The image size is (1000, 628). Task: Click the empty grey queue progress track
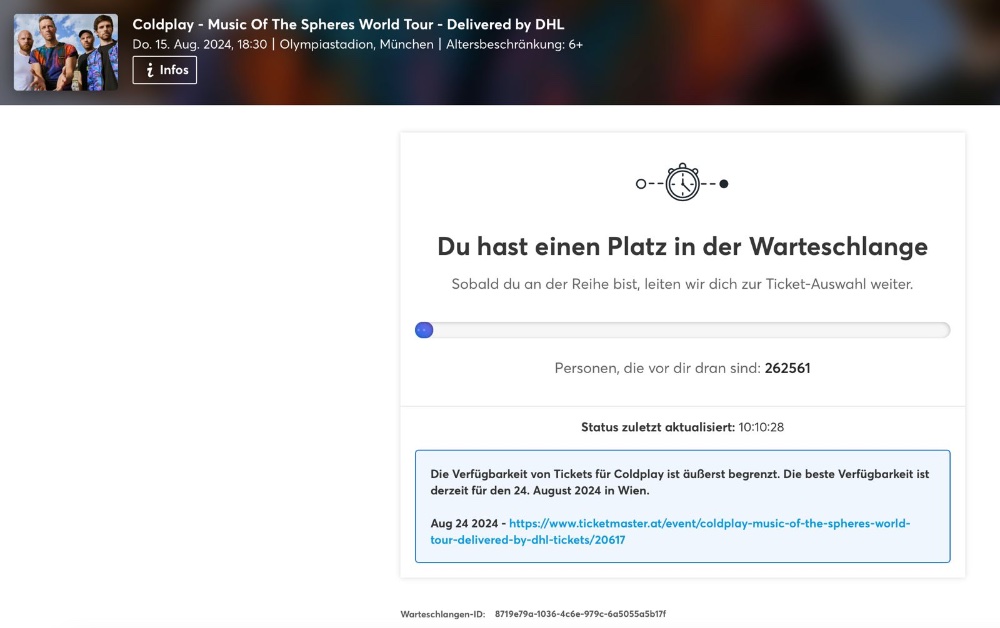[x=690, y=330]
